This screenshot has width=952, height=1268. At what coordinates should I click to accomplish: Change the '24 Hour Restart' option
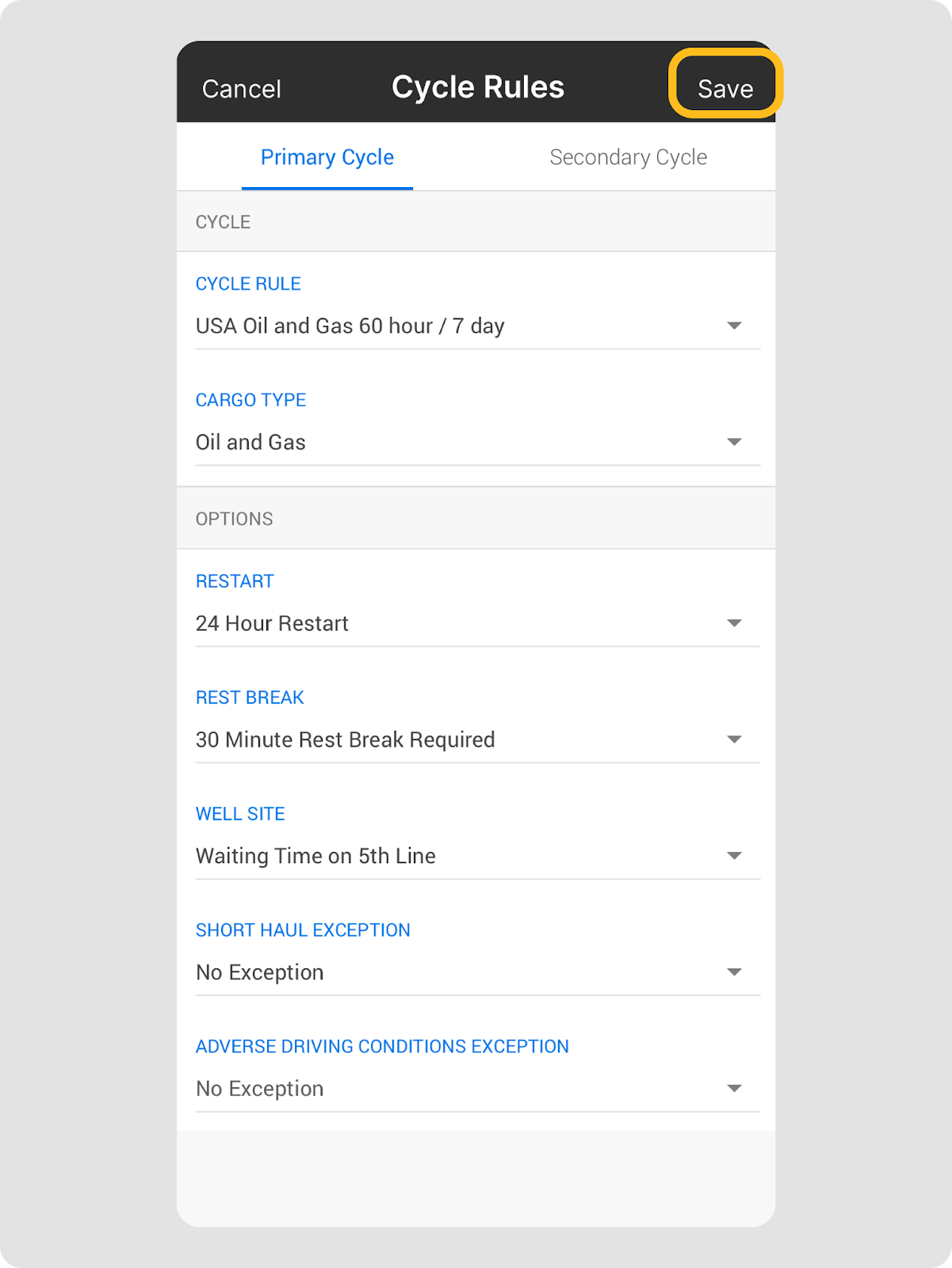272,624
